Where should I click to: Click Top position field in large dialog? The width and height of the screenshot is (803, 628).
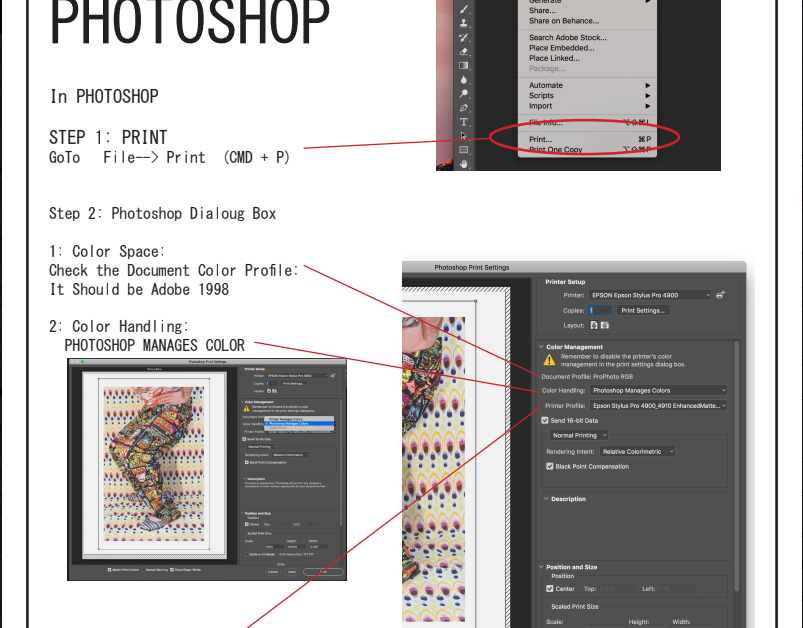pos(617,589)
